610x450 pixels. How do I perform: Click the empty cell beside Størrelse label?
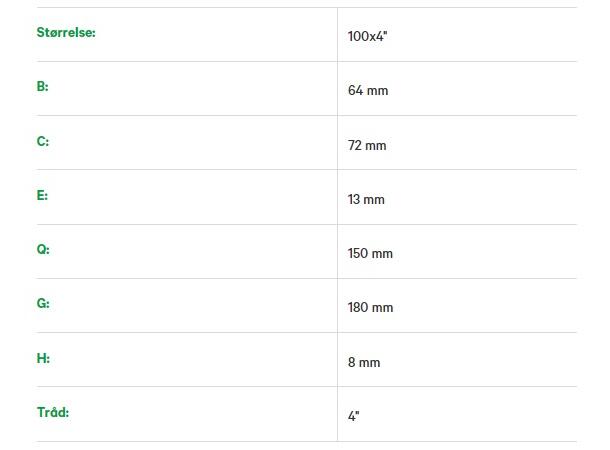click(216, 34)
